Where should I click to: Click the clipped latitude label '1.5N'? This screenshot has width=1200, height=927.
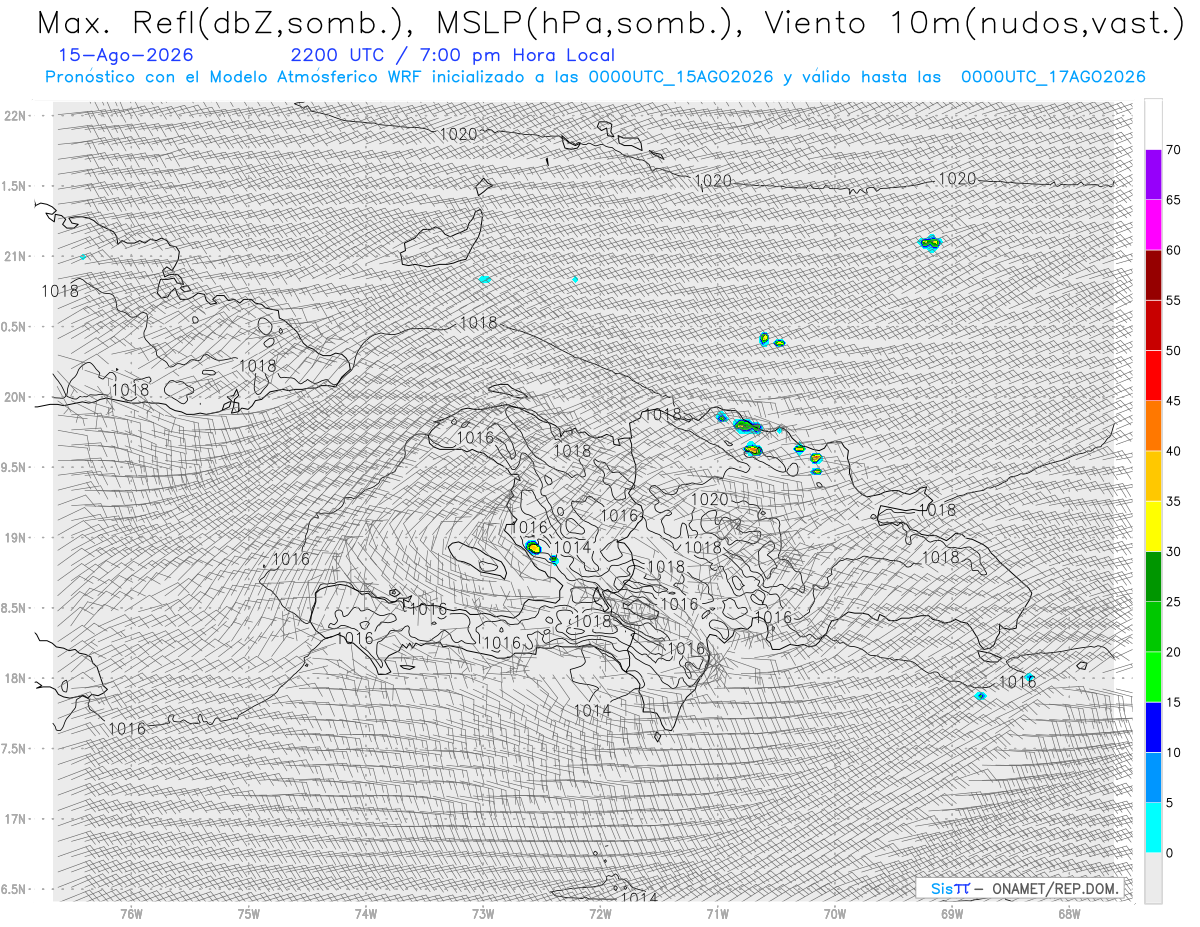[14, 186]
